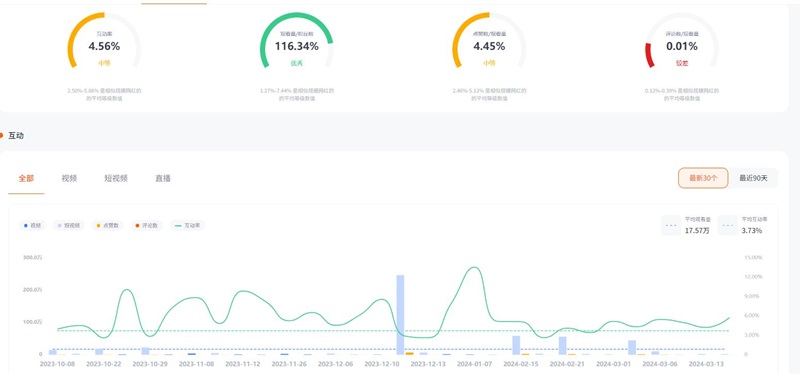This screenshot has height=374, width=800.
Task: Toggle the 点赞数 legend series
Action: [107, 226]
